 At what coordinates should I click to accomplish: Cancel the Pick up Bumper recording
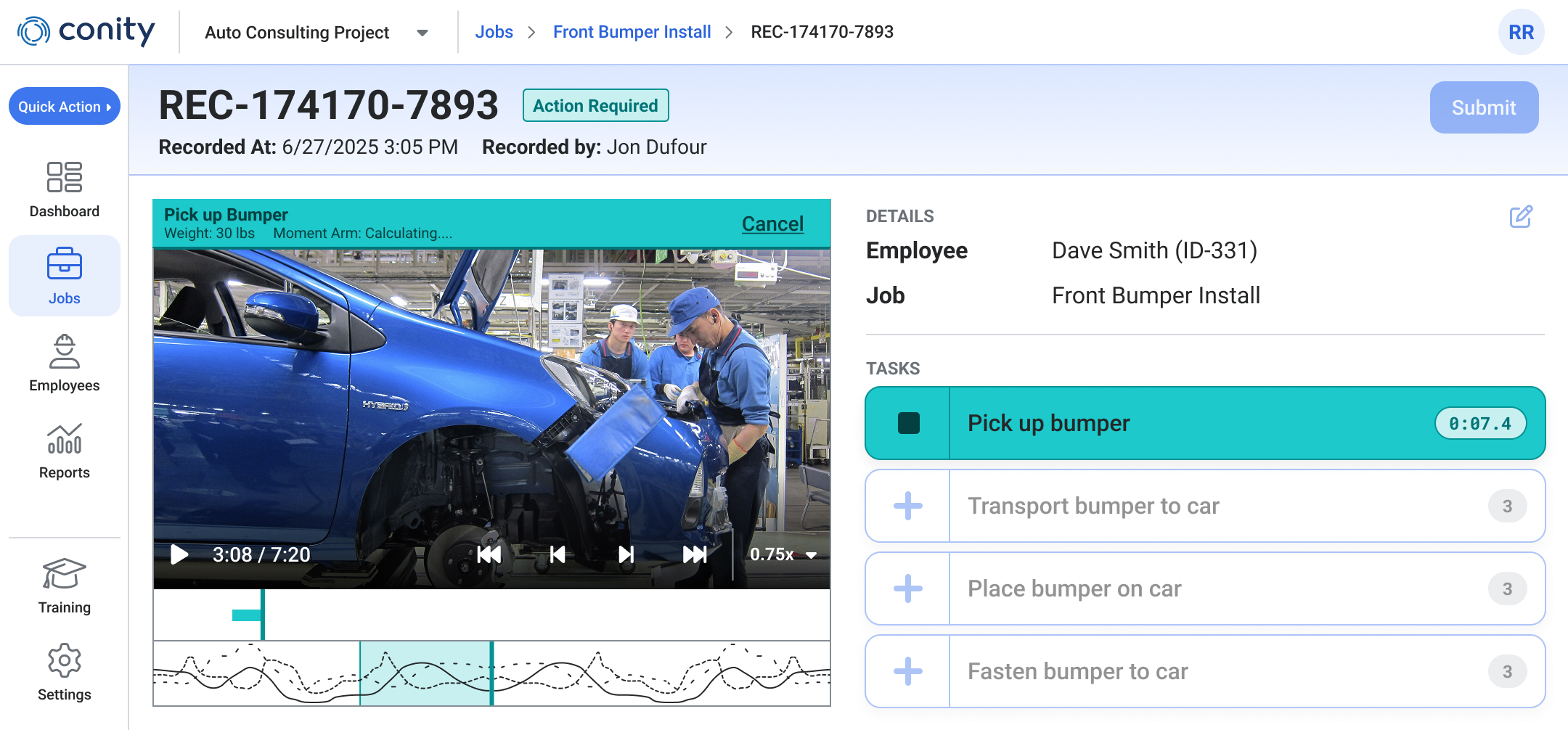772,223
